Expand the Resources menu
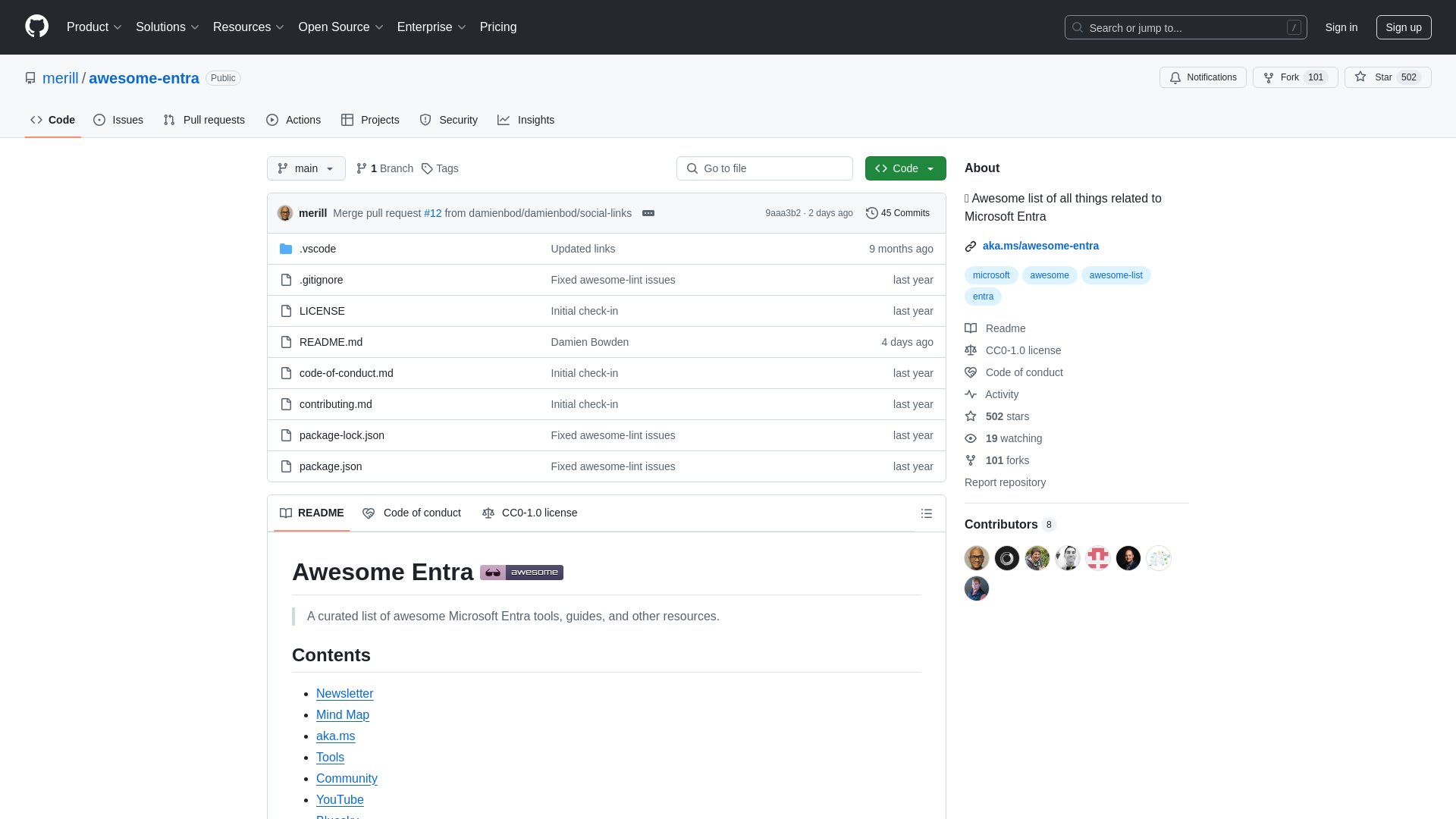 coord(249,27)
